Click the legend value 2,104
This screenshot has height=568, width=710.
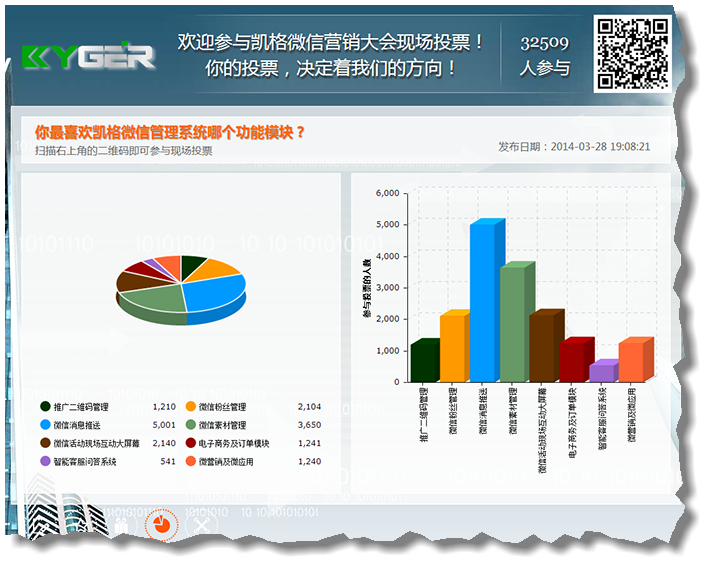[x=310, y=407]
